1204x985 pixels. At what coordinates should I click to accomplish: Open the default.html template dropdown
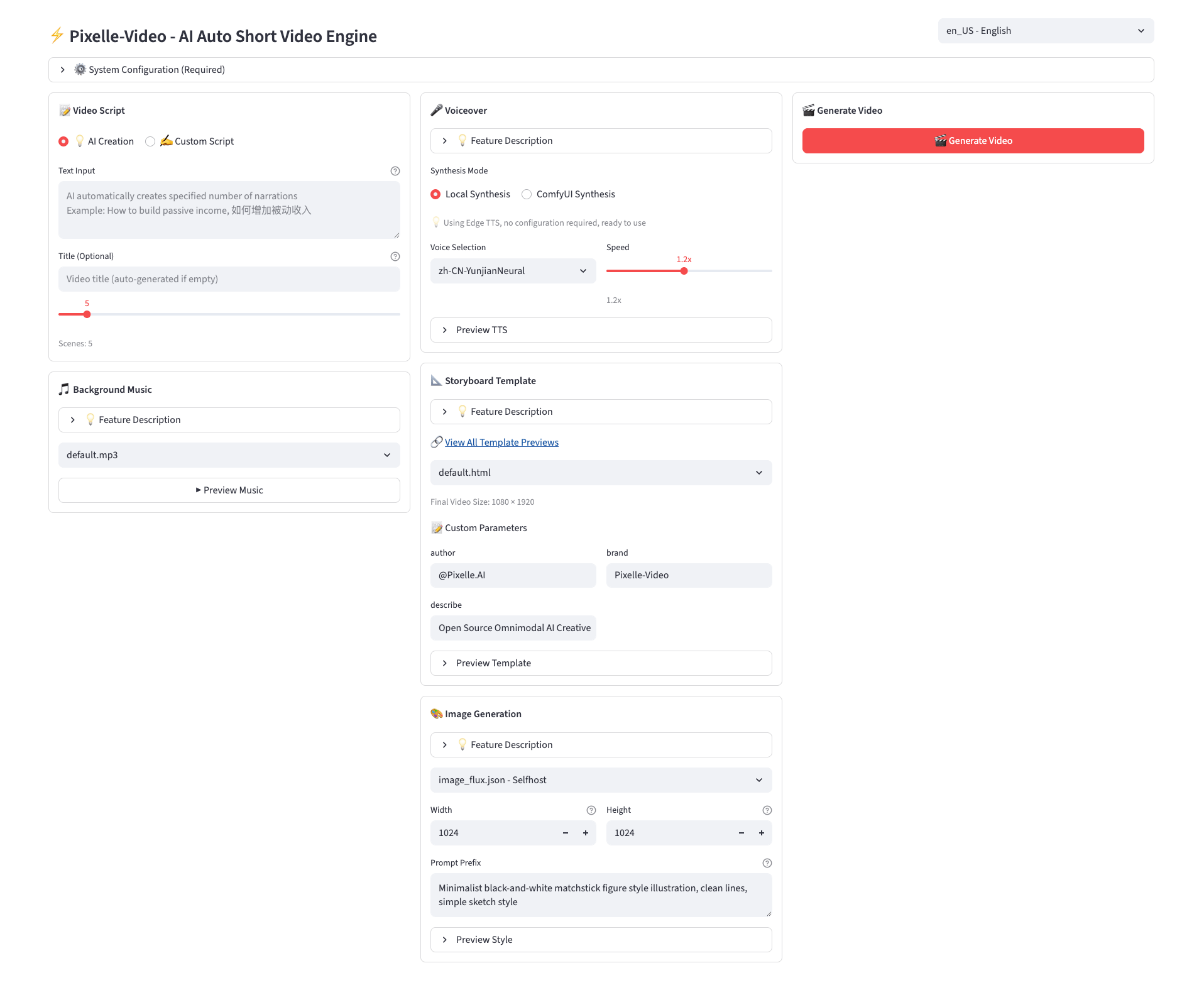point(601,472)
